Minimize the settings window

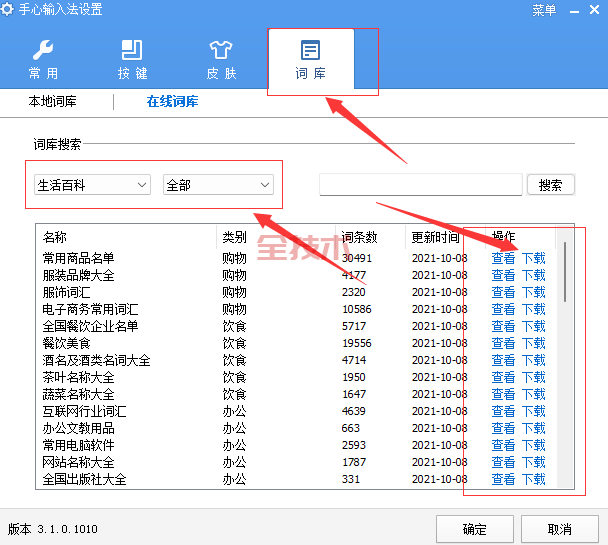[x=574, y=11]
